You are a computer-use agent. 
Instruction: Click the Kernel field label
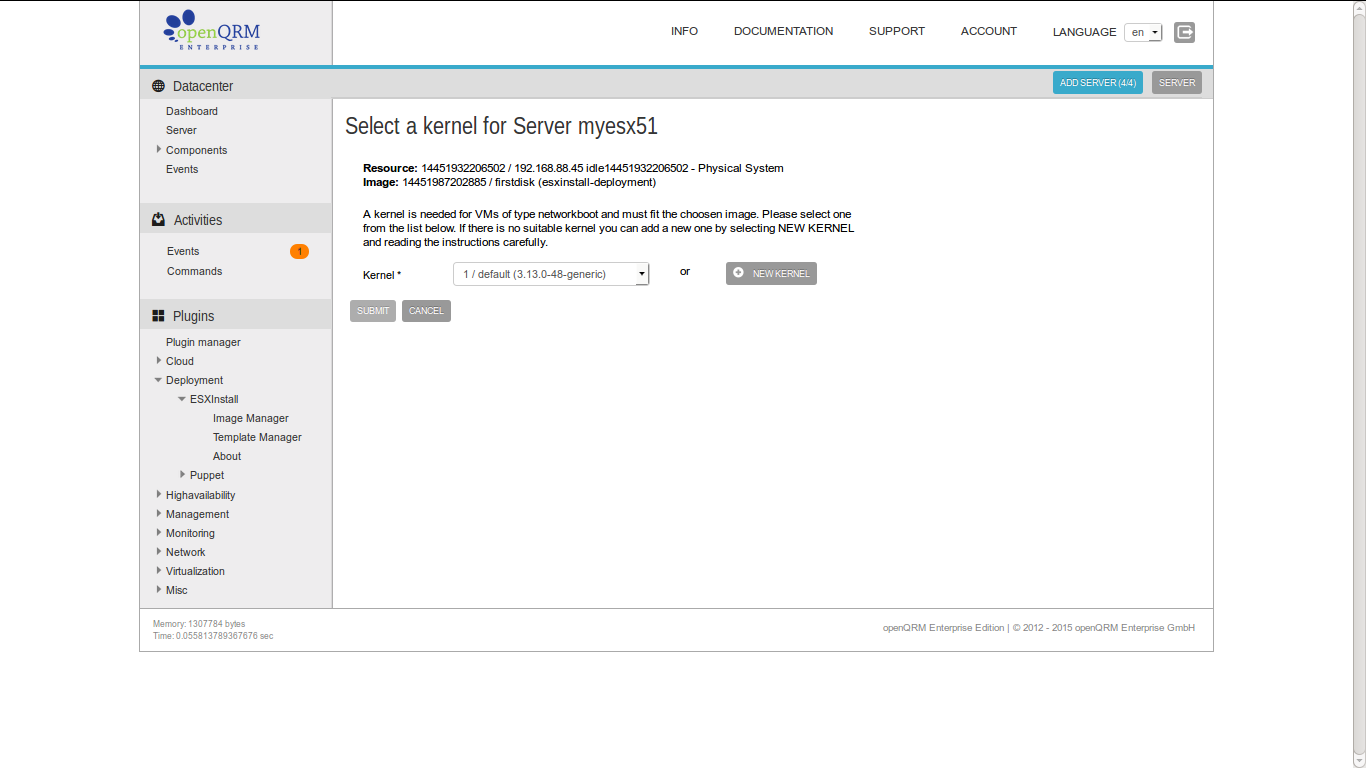tap(382, 275)
